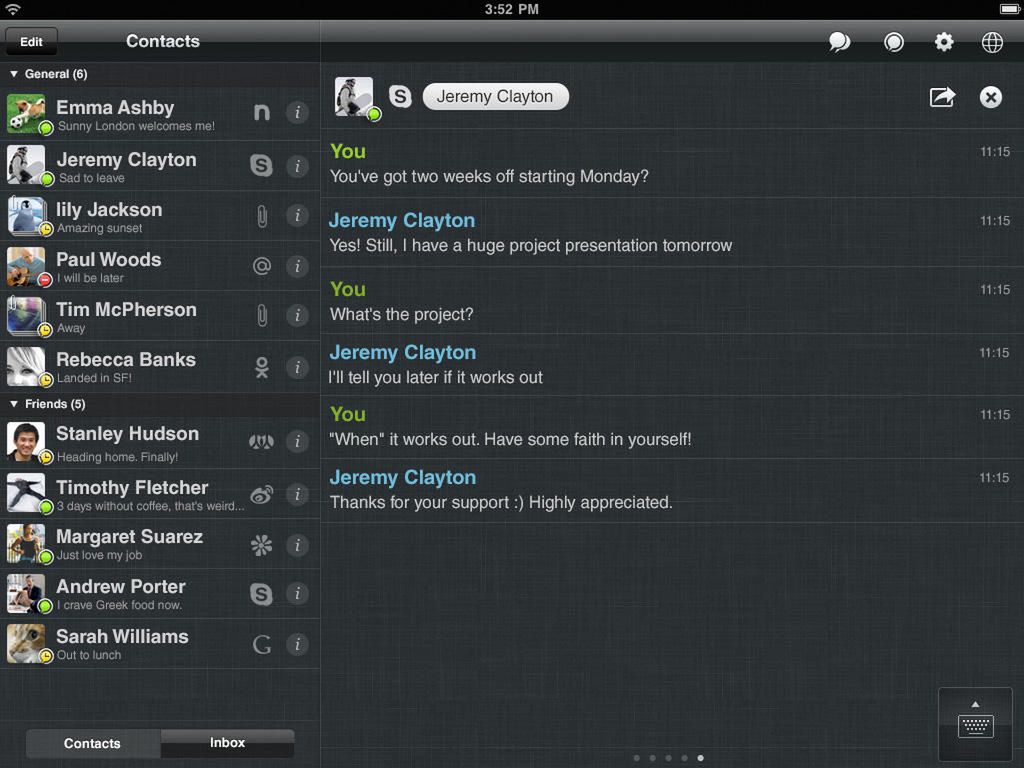Tap Skype icon beside Jeremy Clayton contact
This screenshot has width=1024, height=768.
pyautogui.click(x=261, y=165)
